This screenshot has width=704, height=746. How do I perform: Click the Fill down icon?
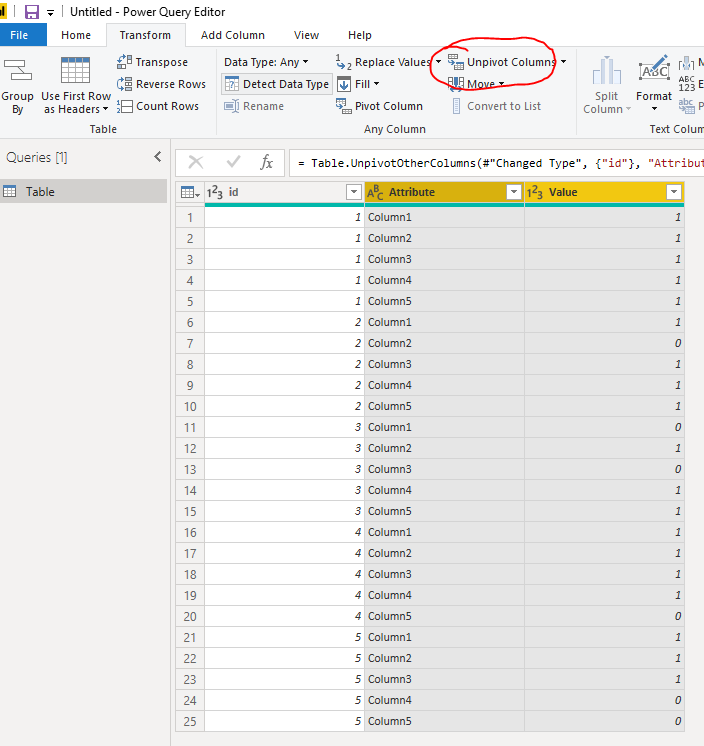coord(344,84)
